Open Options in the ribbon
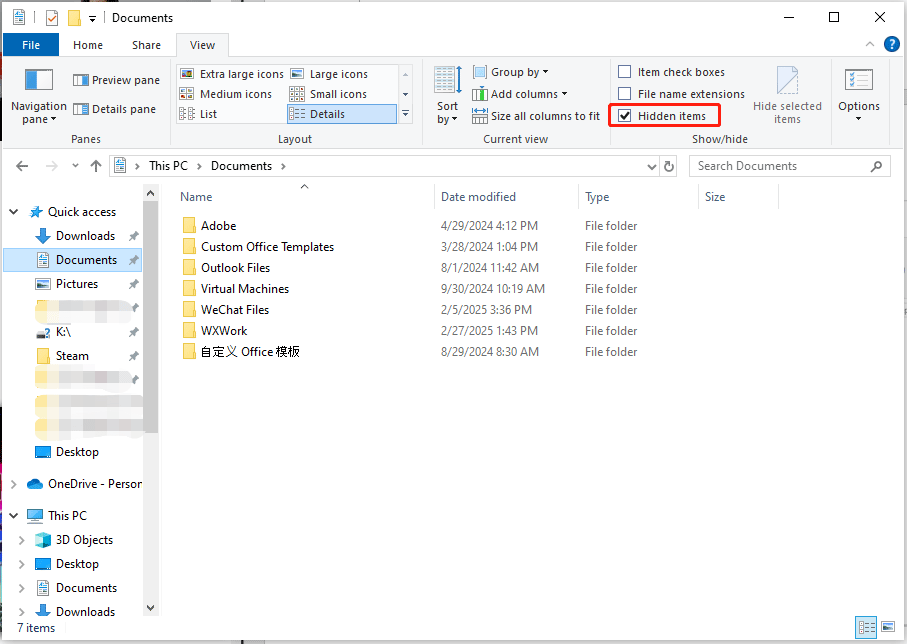Image resolution: width=907 pixels, height=644 pixels. tap(858, 95)
